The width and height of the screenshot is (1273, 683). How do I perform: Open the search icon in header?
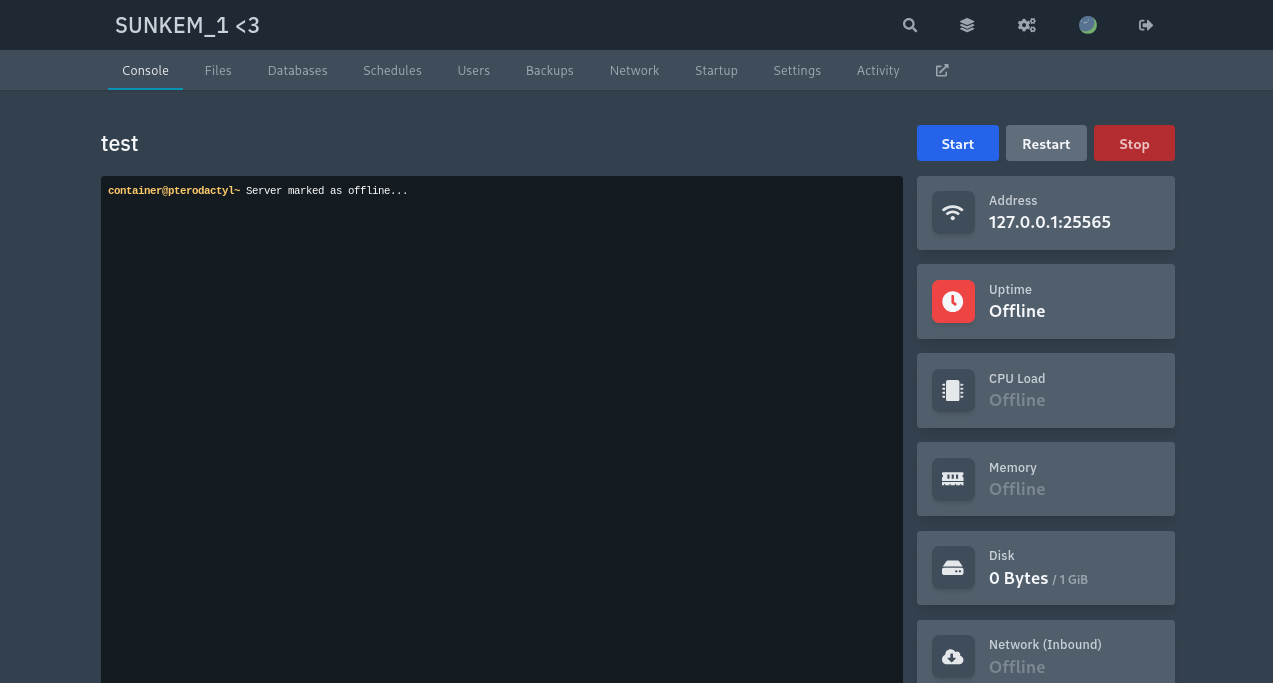click(x=910, y=25)
